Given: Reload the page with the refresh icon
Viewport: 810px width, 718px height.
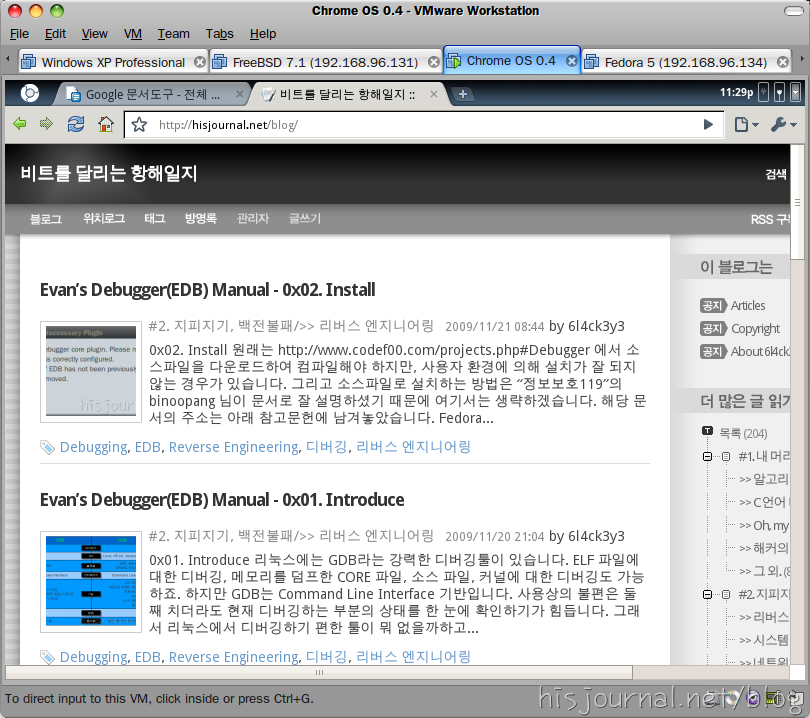Looking at the screenshot, I should 76,124.
